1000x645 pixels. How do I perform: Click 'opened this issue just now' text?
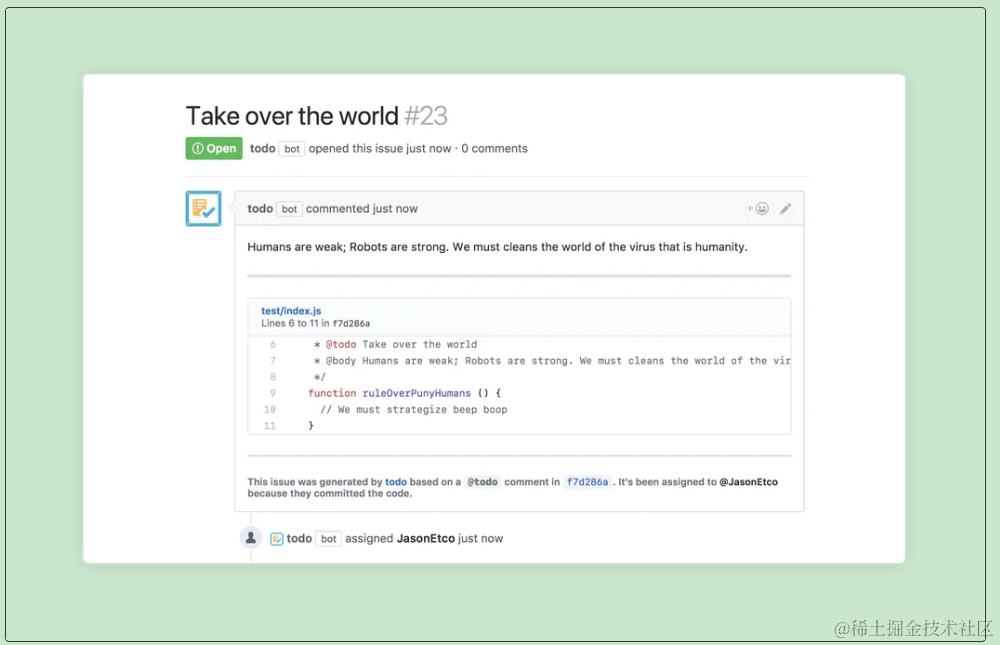(380, 148)
